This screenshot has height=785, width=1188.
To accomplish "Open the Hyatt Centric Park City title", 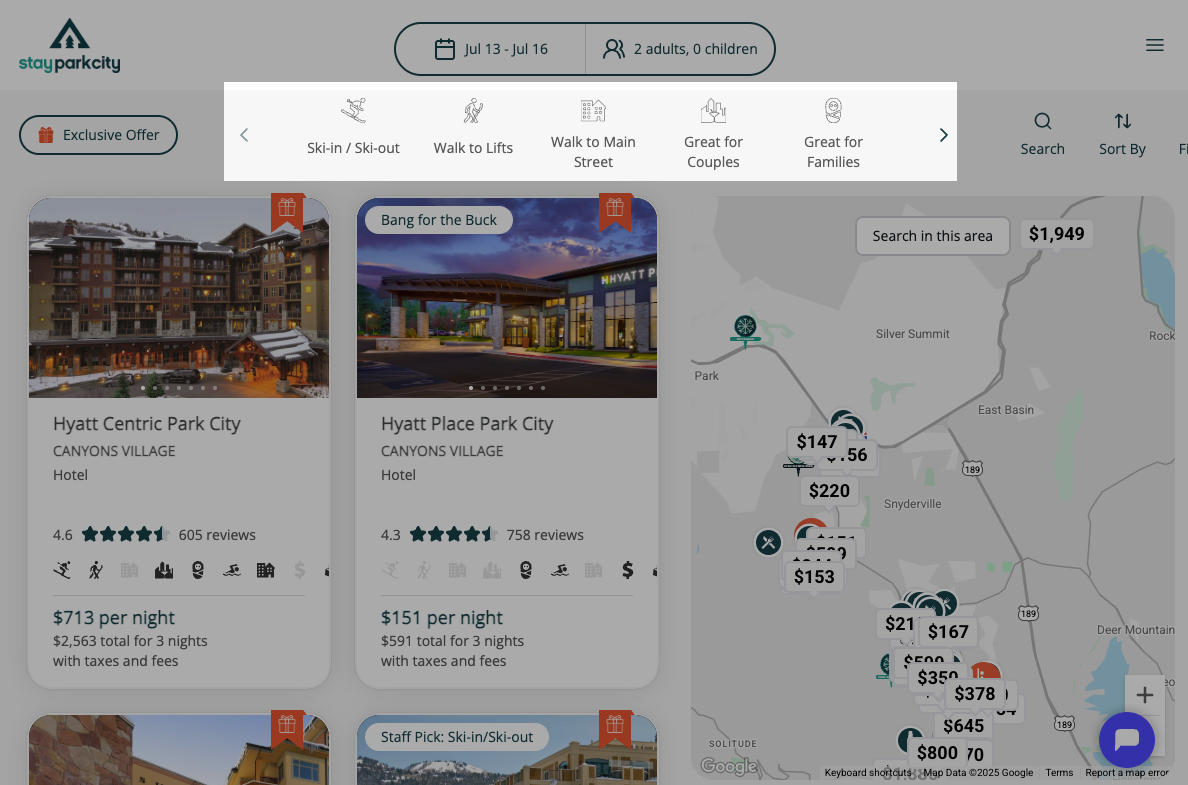I will click(147, 424).
